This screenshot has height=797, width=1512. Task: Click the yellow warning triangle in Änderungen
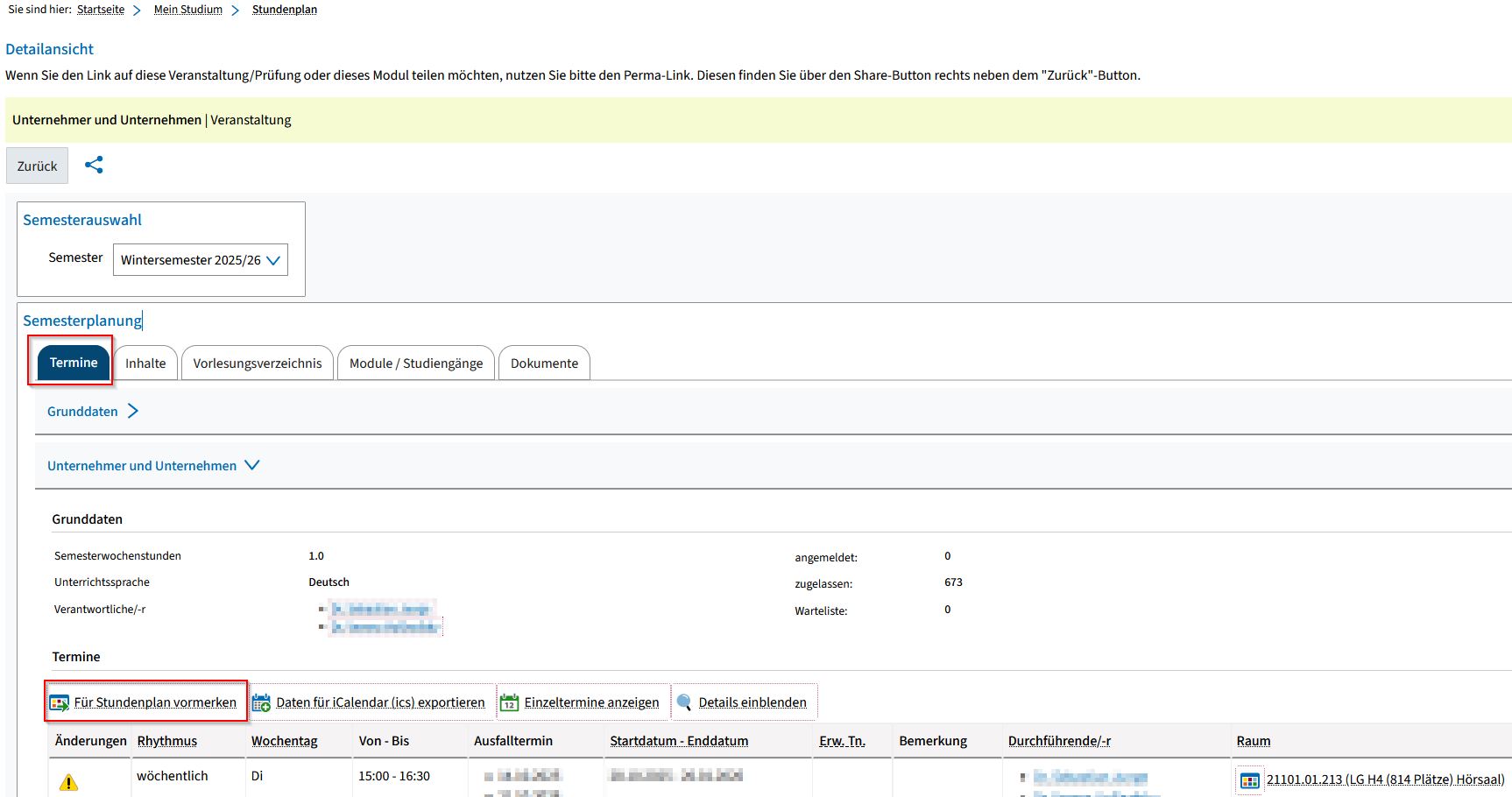68,783
